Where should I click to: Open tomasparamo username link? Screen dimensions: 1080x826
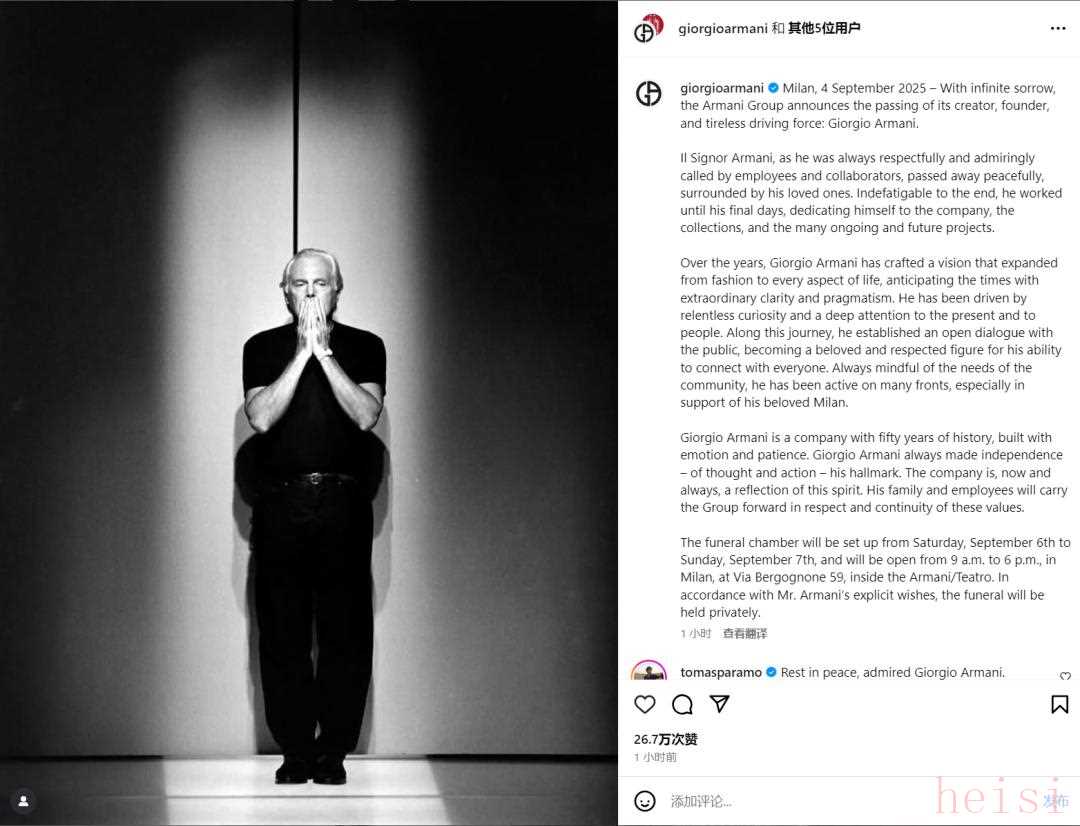[x=720, y=672]
